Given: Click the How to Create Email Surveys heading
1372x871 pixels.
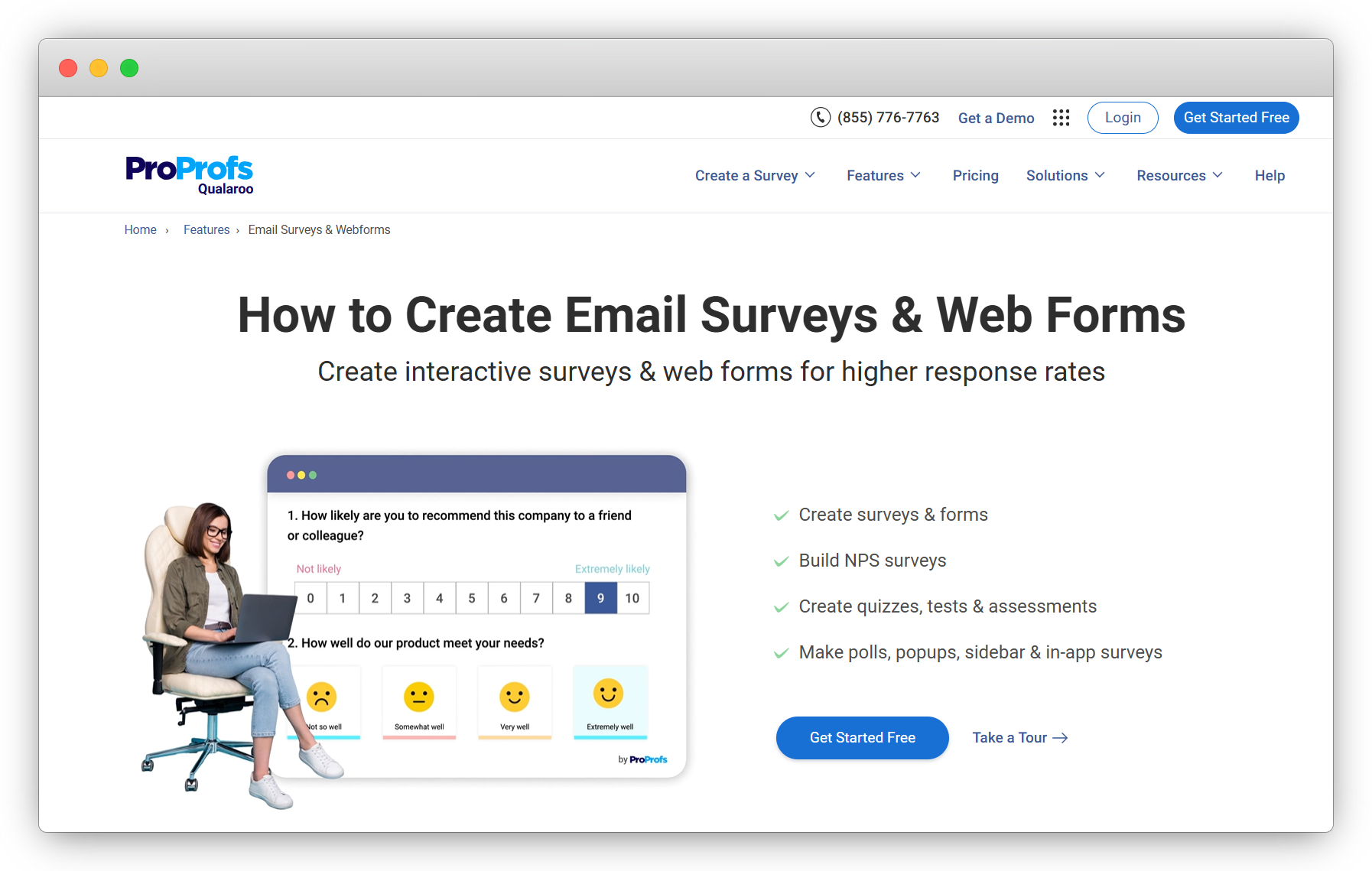Looking at the screenshot, I should [x=711, y=314].
